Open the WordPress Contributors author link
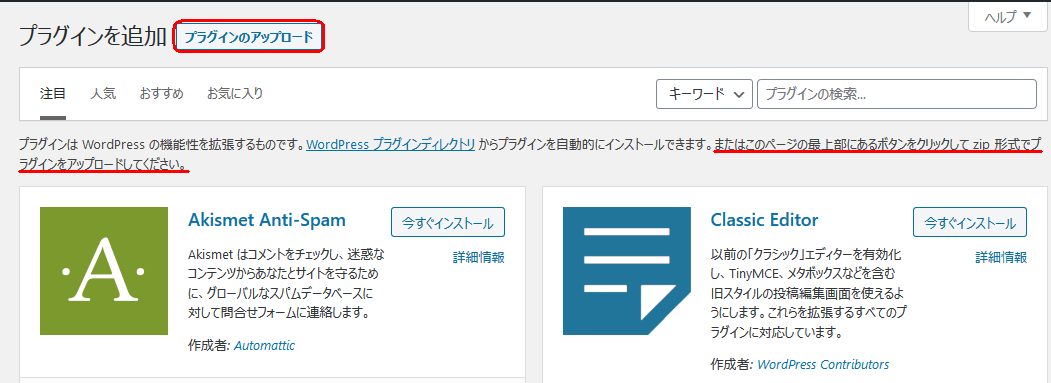 [x=823, y=365]
